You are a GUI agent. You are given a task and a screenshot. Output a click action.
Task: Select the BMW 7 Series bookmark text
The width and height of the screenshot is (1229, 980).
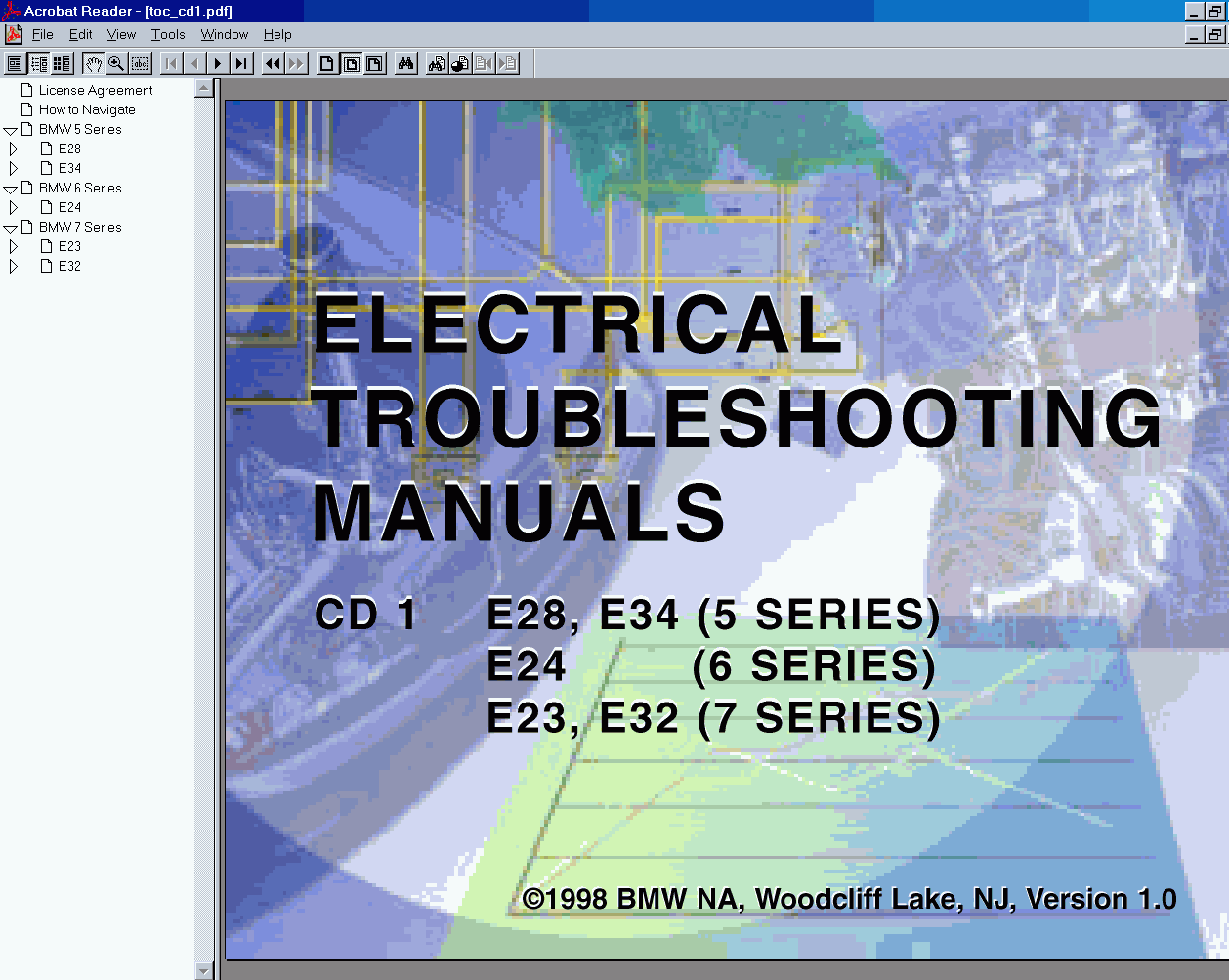click(x=80, y=227)
